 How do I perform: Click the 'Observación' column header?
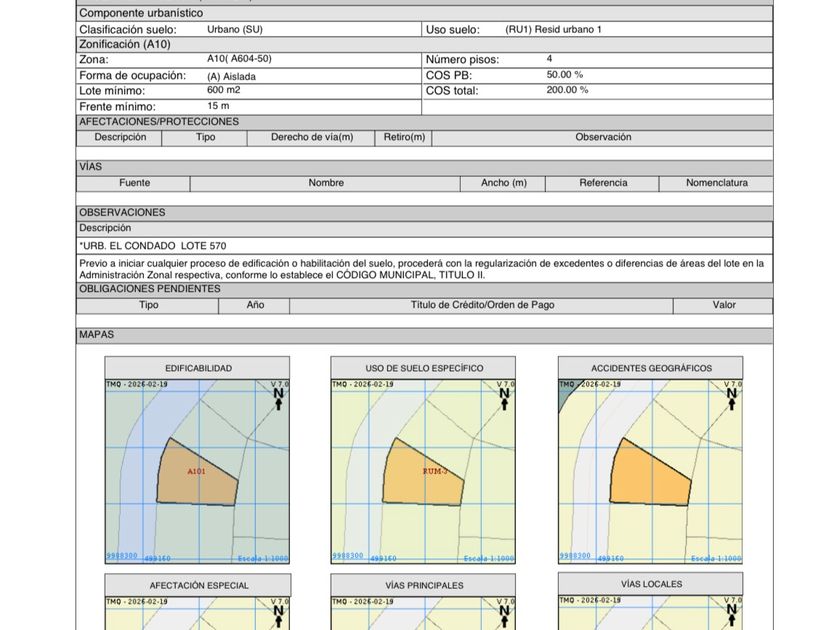tap(603, 137)
